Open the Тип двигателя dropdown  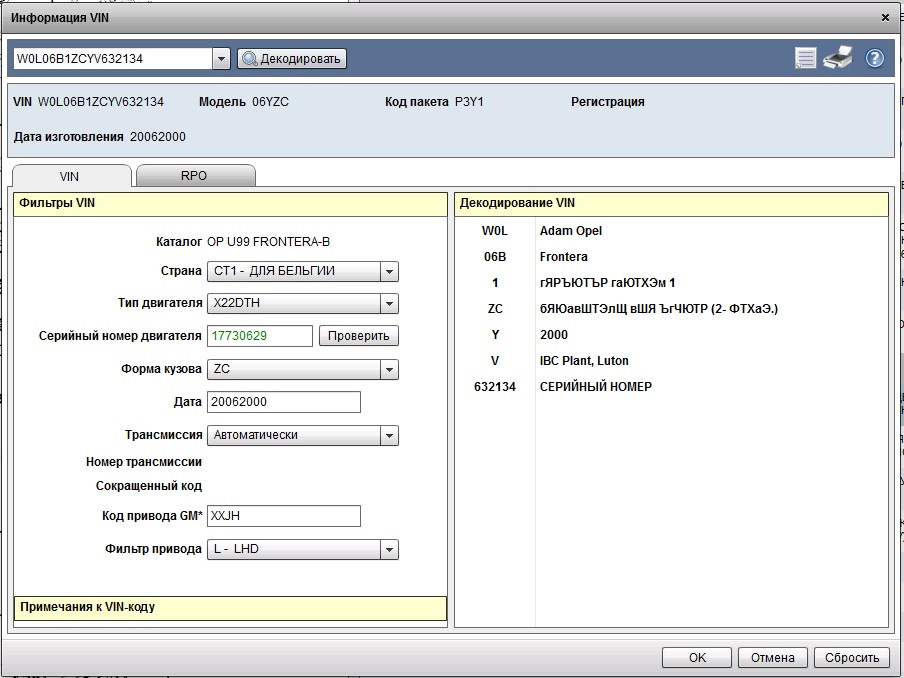303,303
